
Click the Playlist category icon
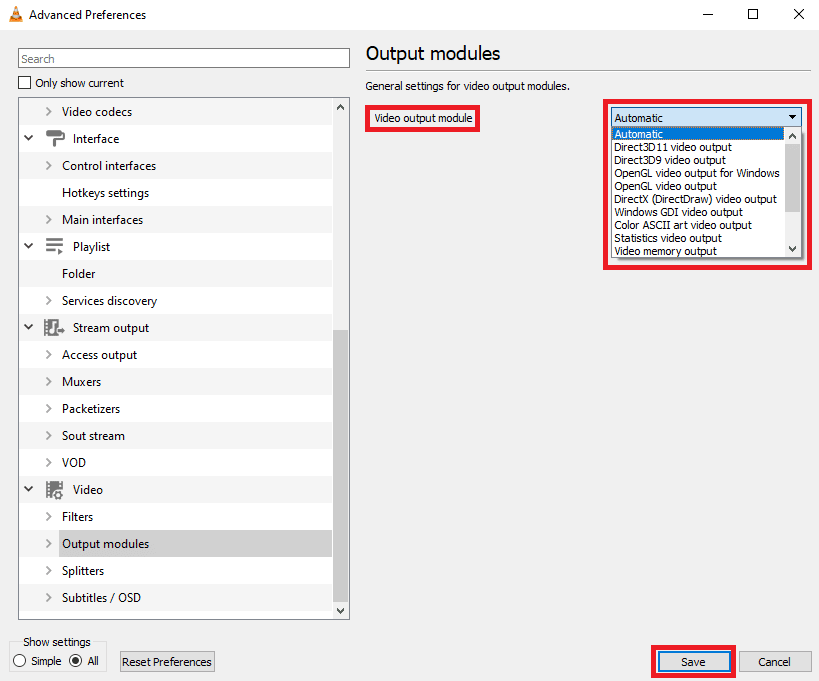(54, 246)
